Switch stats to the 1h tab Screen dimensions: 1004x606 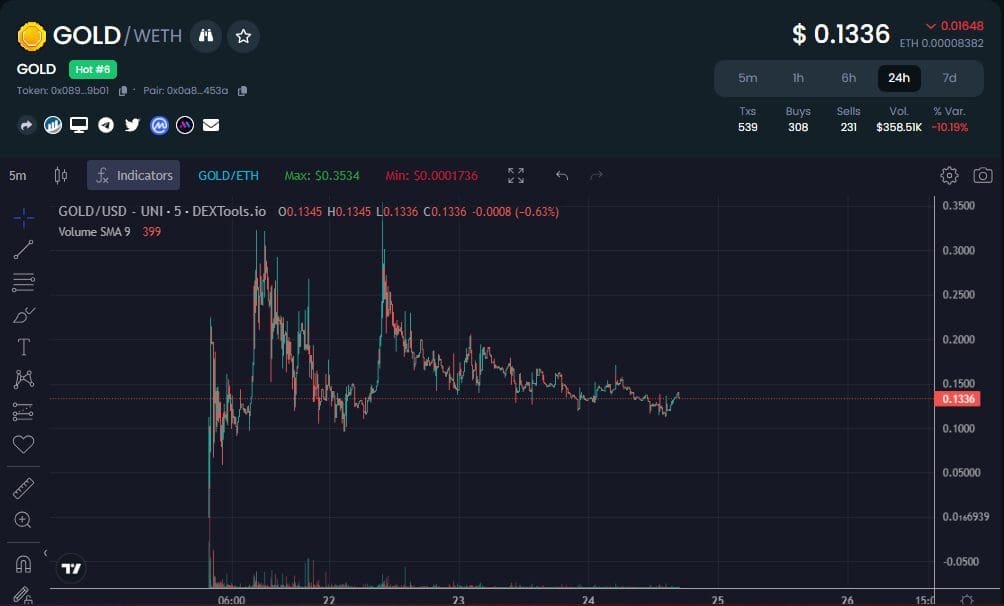pos(798,78)
